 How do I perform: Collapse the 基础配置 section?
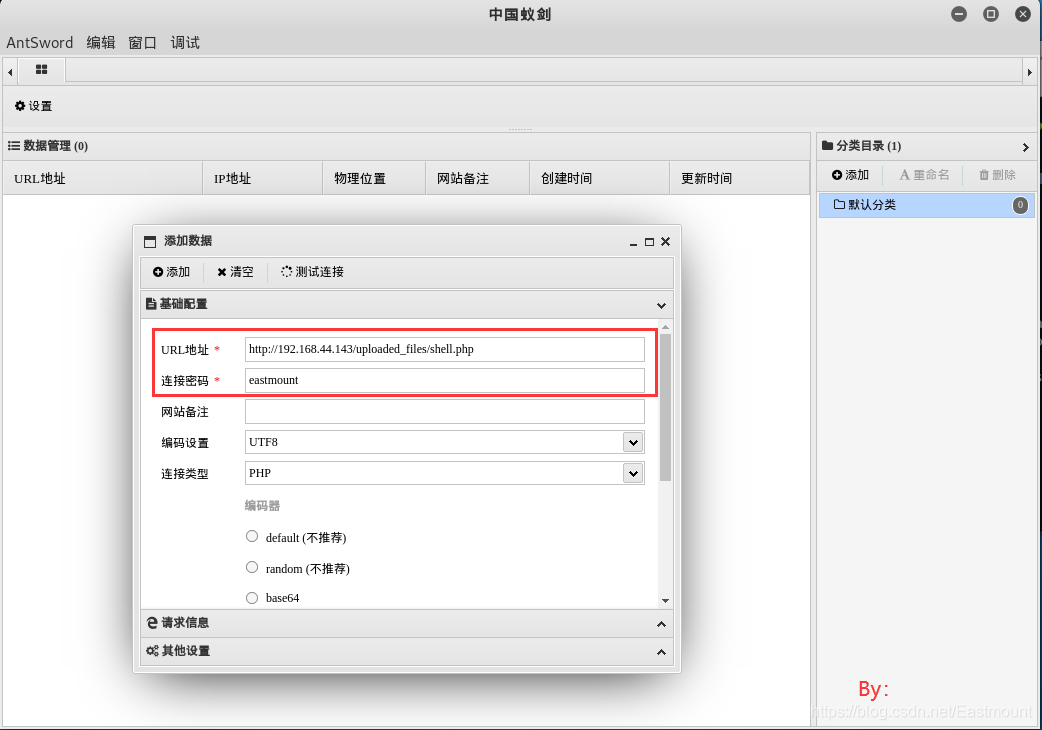pyautogui.click(x=661, y=306)
